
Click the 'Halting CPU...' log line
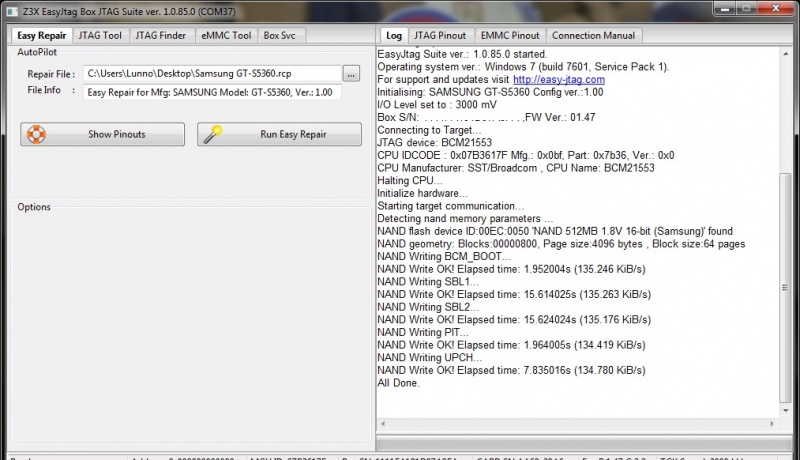tap(410, 181)
